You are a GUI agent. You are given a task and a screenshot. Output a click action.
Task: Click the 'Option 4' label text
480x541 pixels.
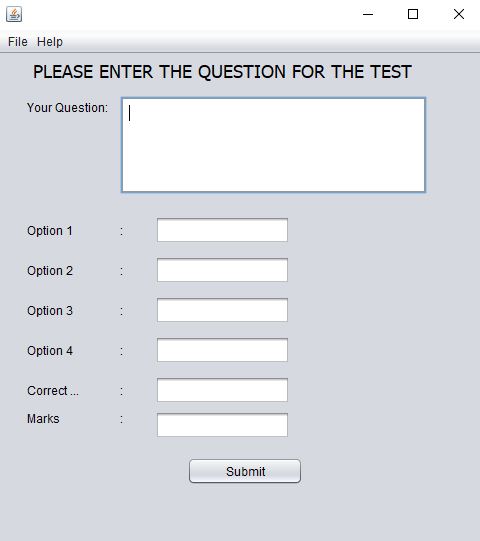coord(50,351)
